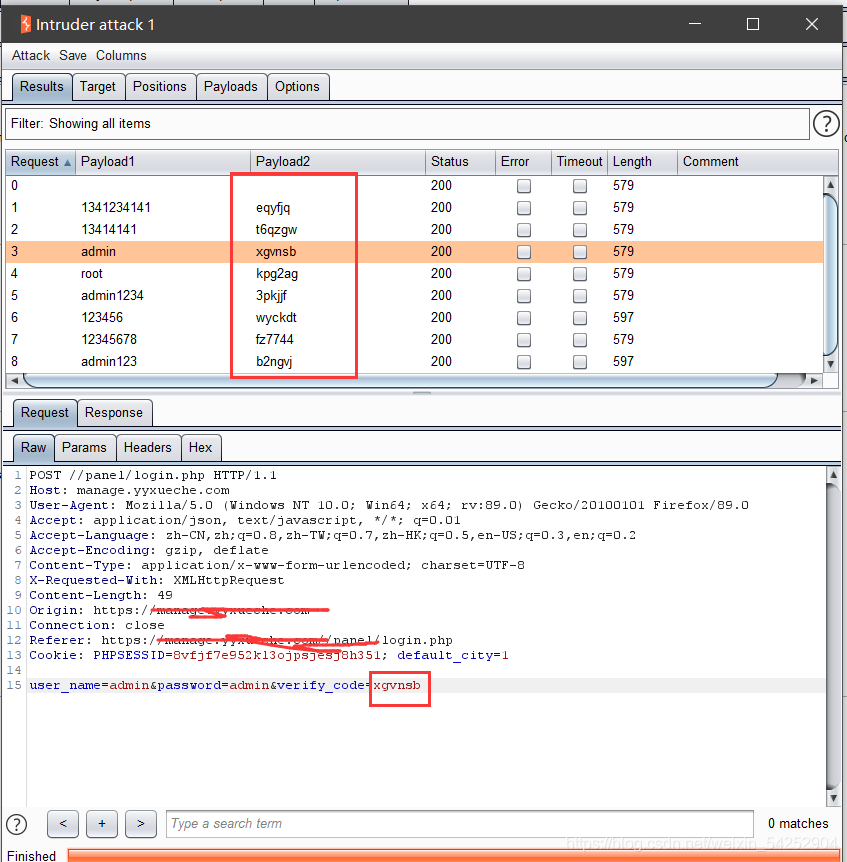Minimize the Intruder attack window
This screenshot has height=862, width=847.
pyautogui.click(x=695, y=24)
